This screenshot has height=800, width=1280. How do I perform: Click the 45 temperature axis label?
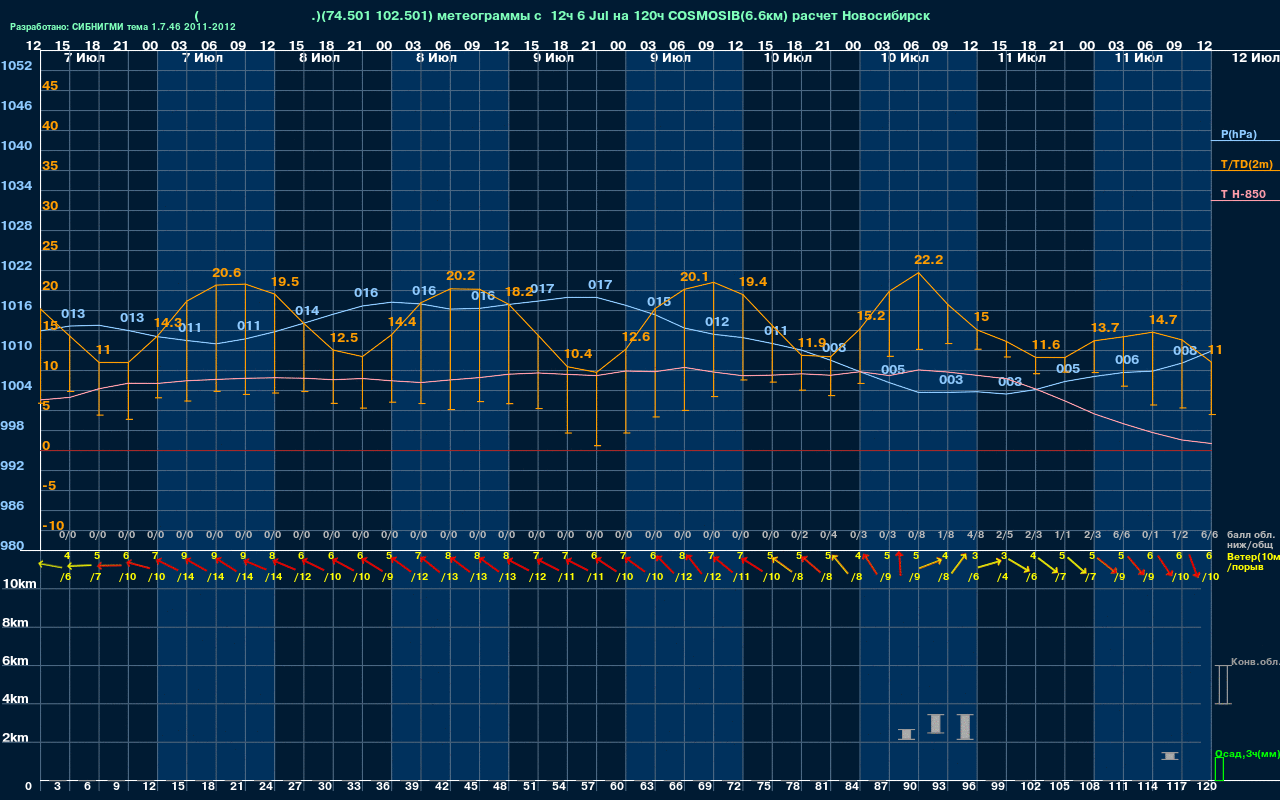tap(50, 85)
